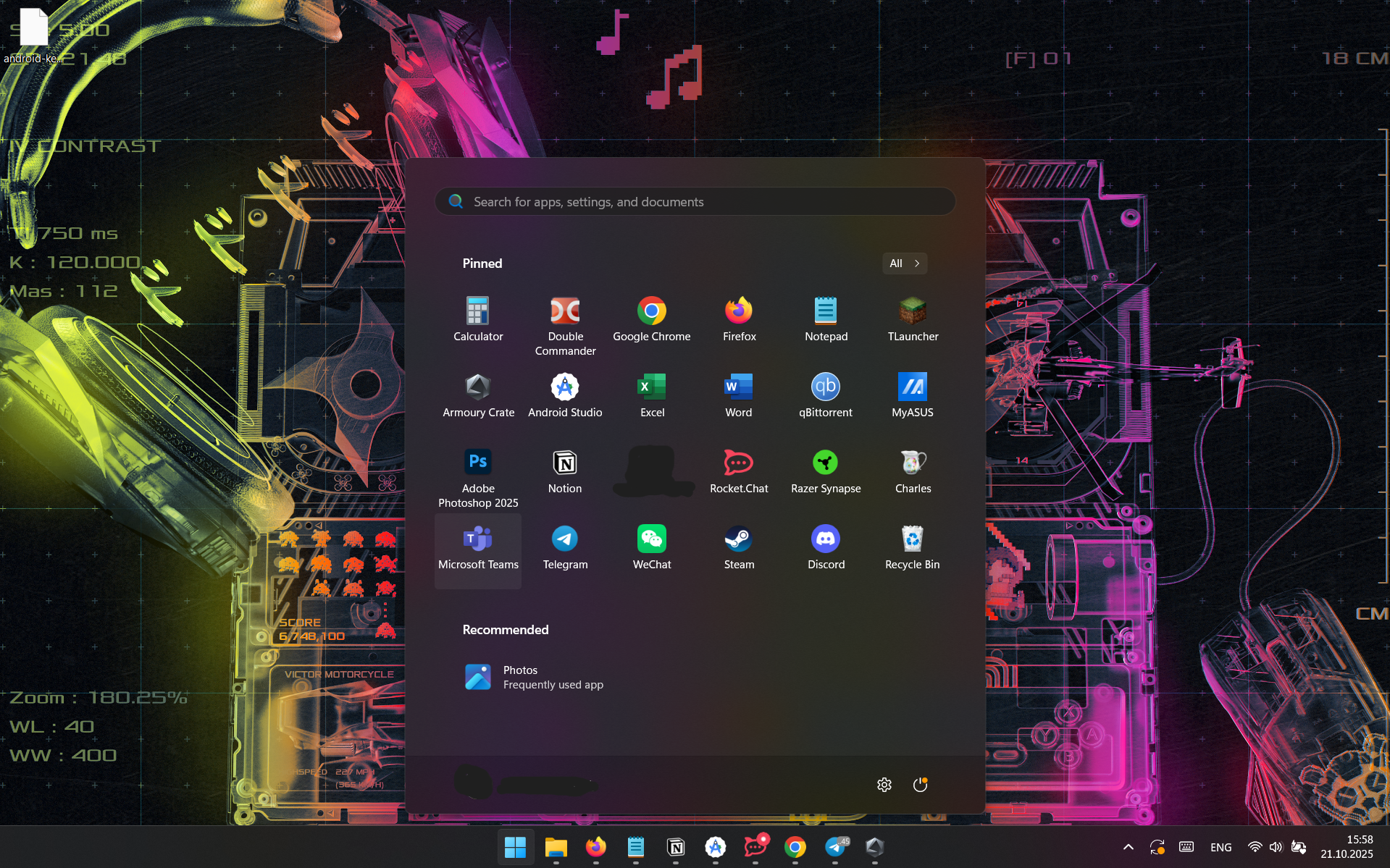1390x868 pixels.
Task: Open the Recycle Bin pinned shortcut
Action: (913, 547)
